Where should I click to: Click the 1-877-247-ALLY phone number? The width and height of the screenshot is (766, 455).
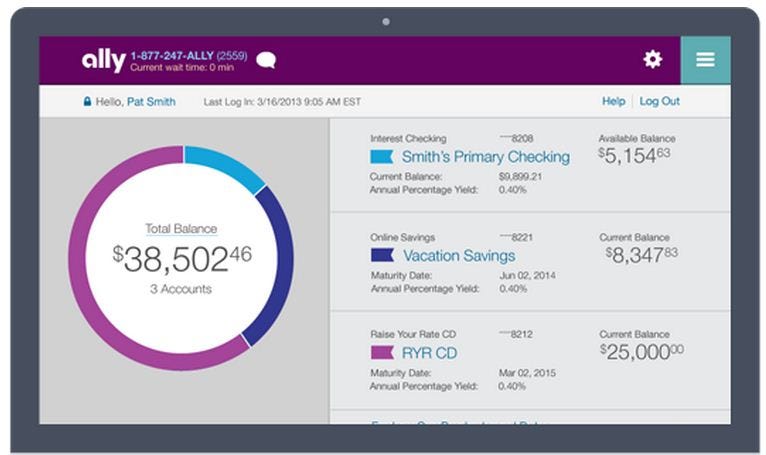pos(189,56)
